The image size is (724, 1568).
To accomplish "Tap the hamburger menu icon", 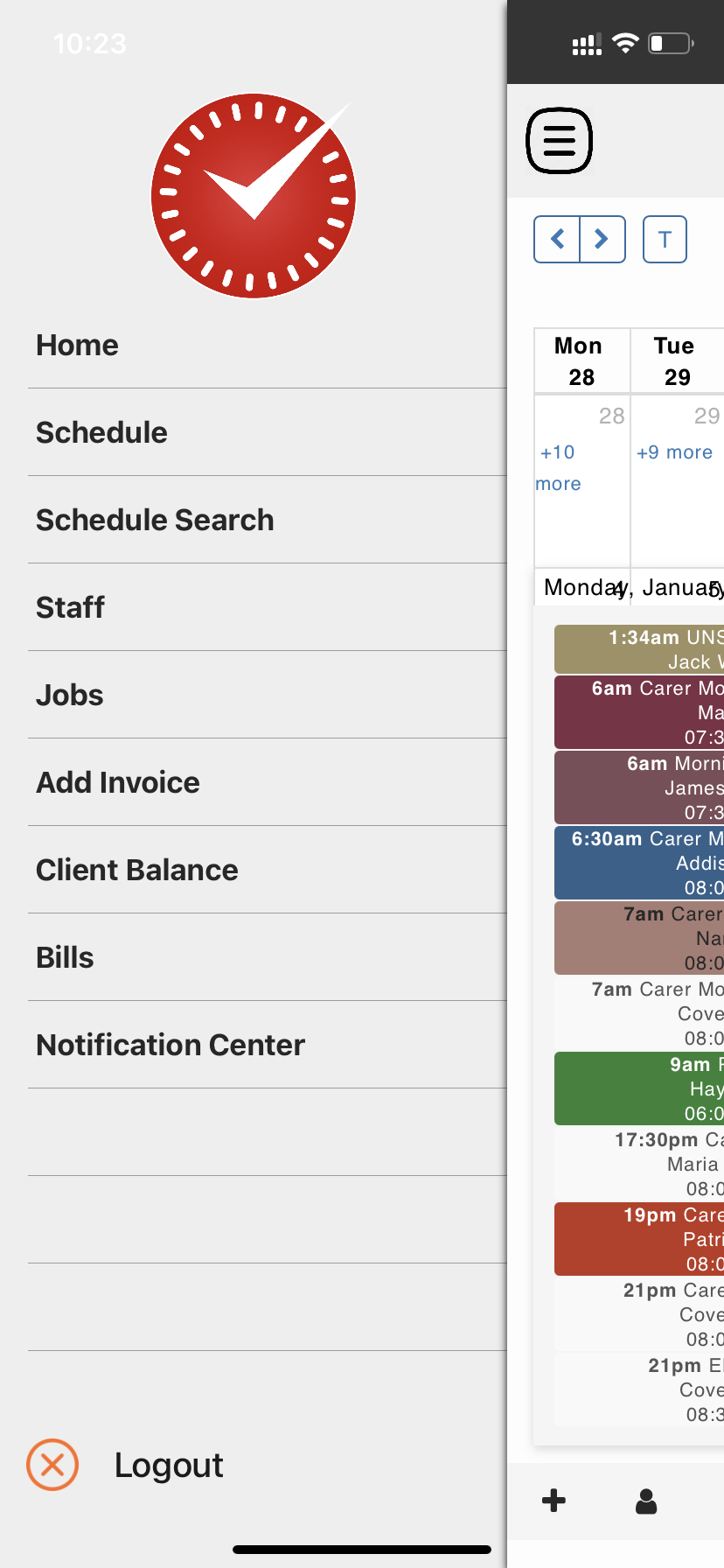I will [560, 140].
